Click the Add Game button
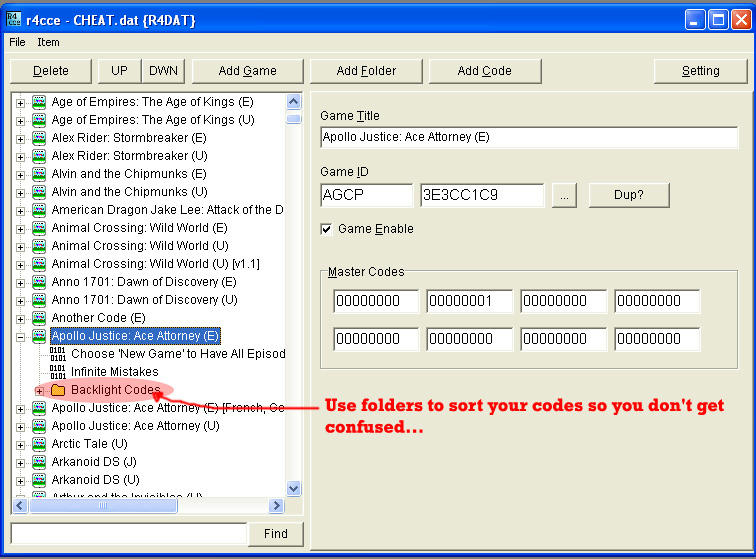This screenshot has height=559, width=756. (x=247, y=71)
